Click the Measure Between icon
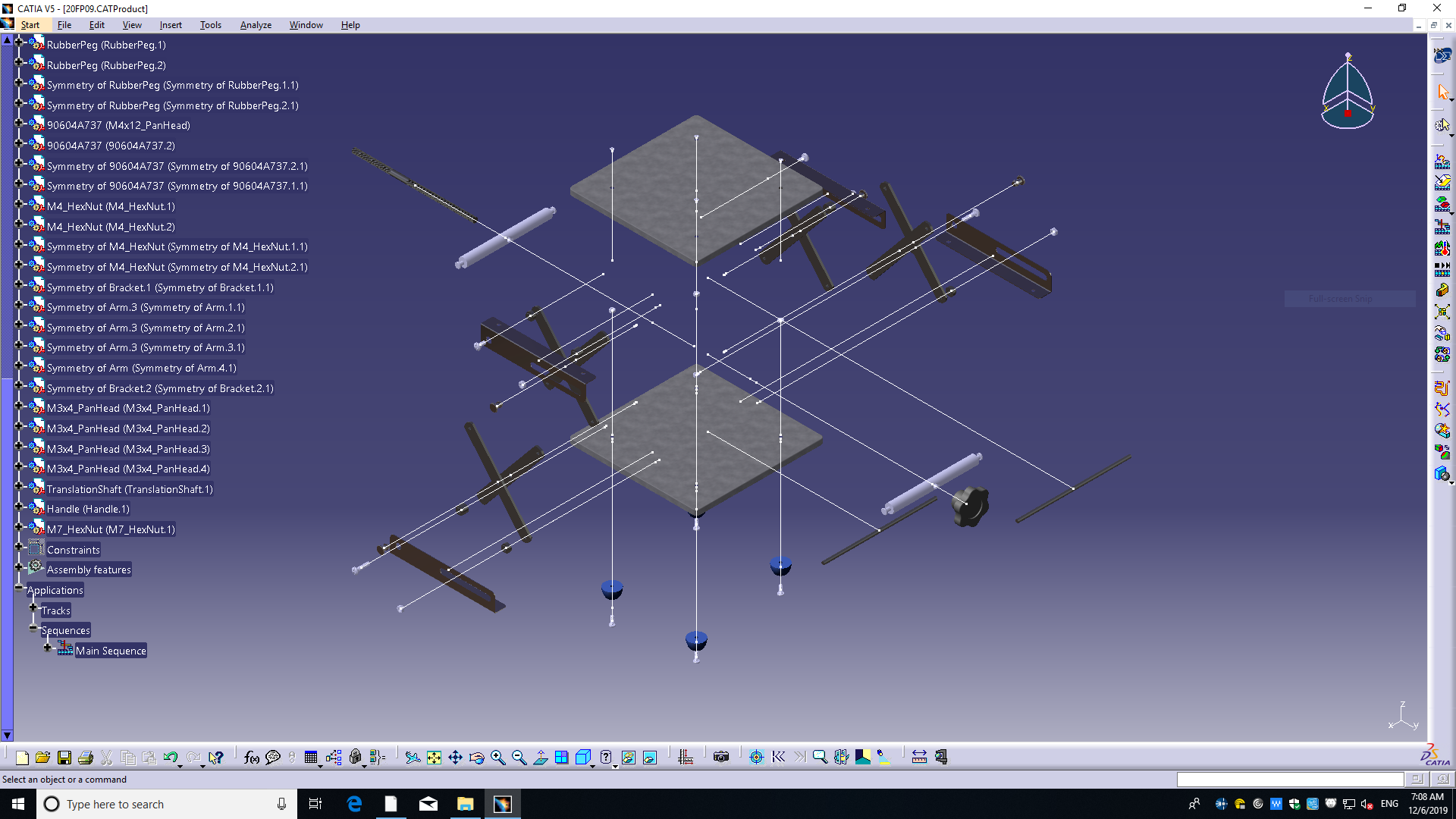 (x=919, y=757)
